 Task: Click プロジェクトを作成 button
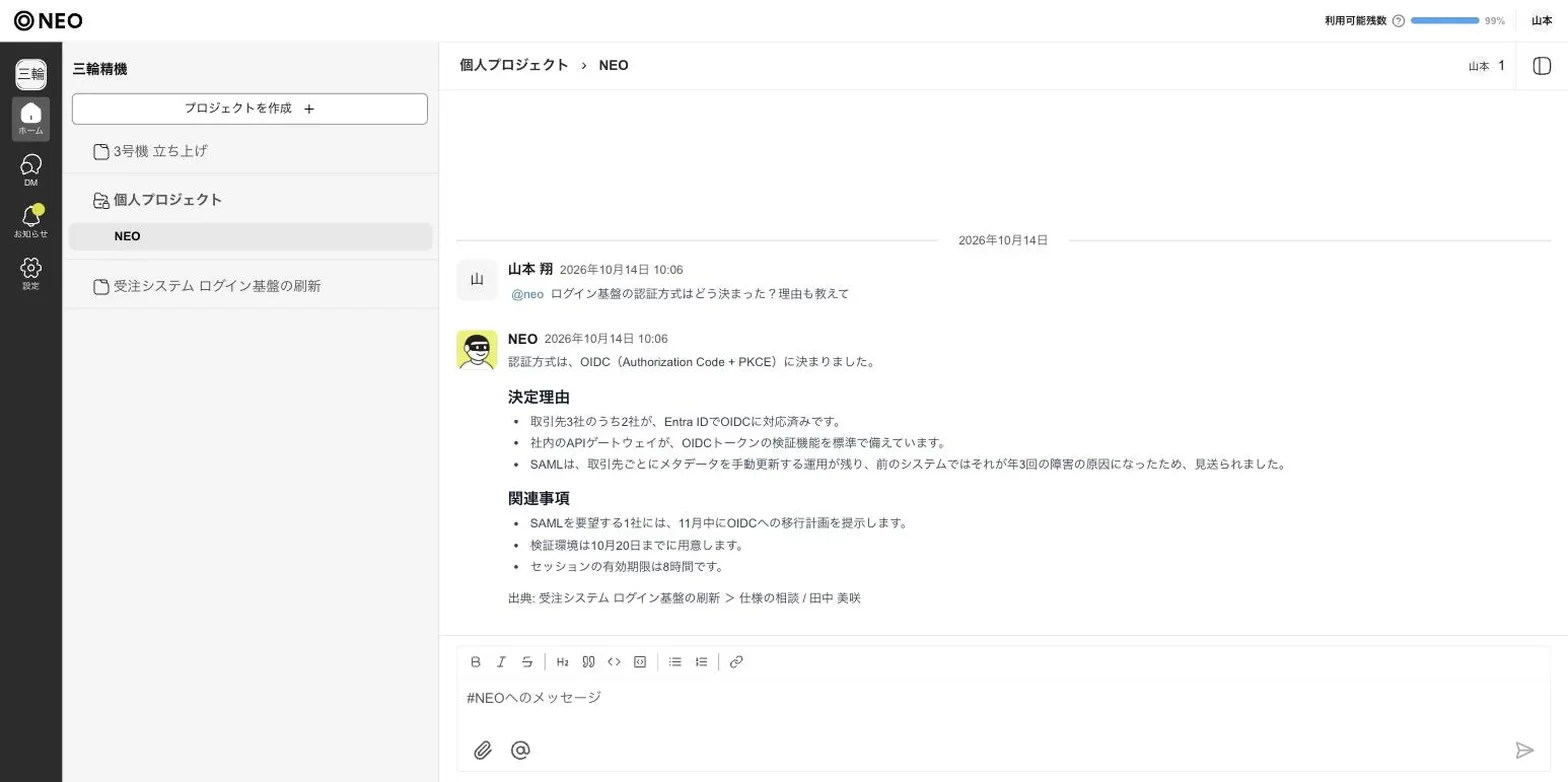click(x=250, y=109)
